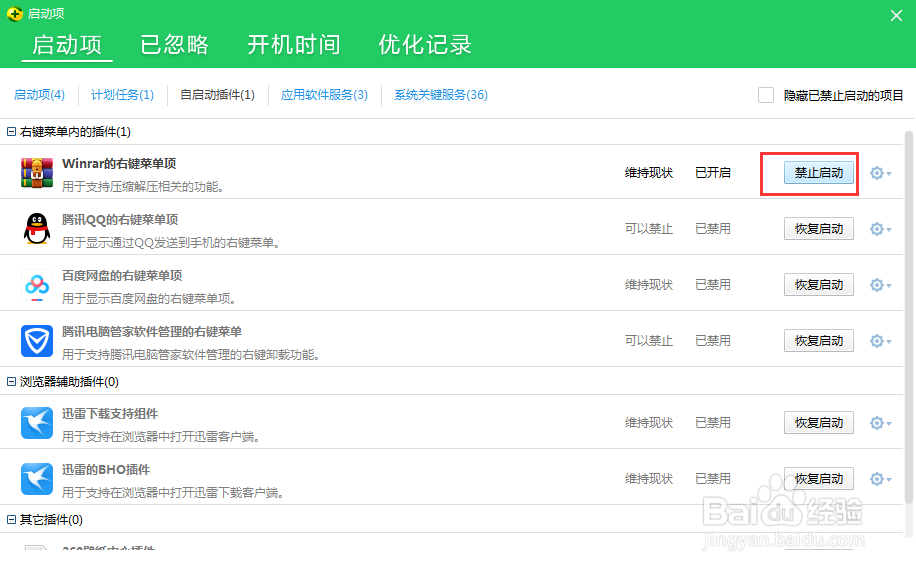
Task: Click description 用于支持在浏览器中打开迅雷客户端。
Action: pos(162,437)
